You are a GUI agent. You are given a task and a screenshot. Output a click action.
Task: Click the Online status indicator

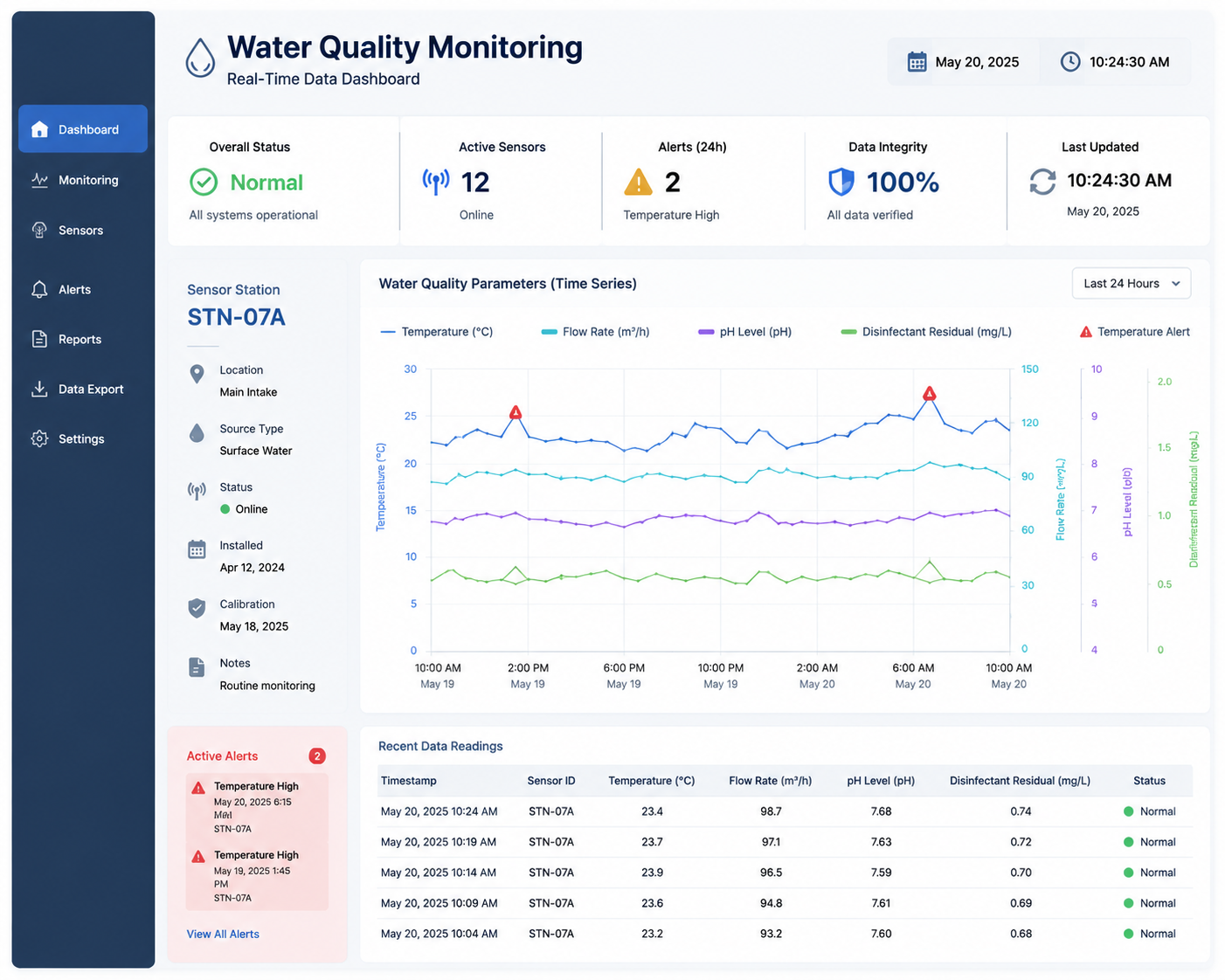click(244, 509)
